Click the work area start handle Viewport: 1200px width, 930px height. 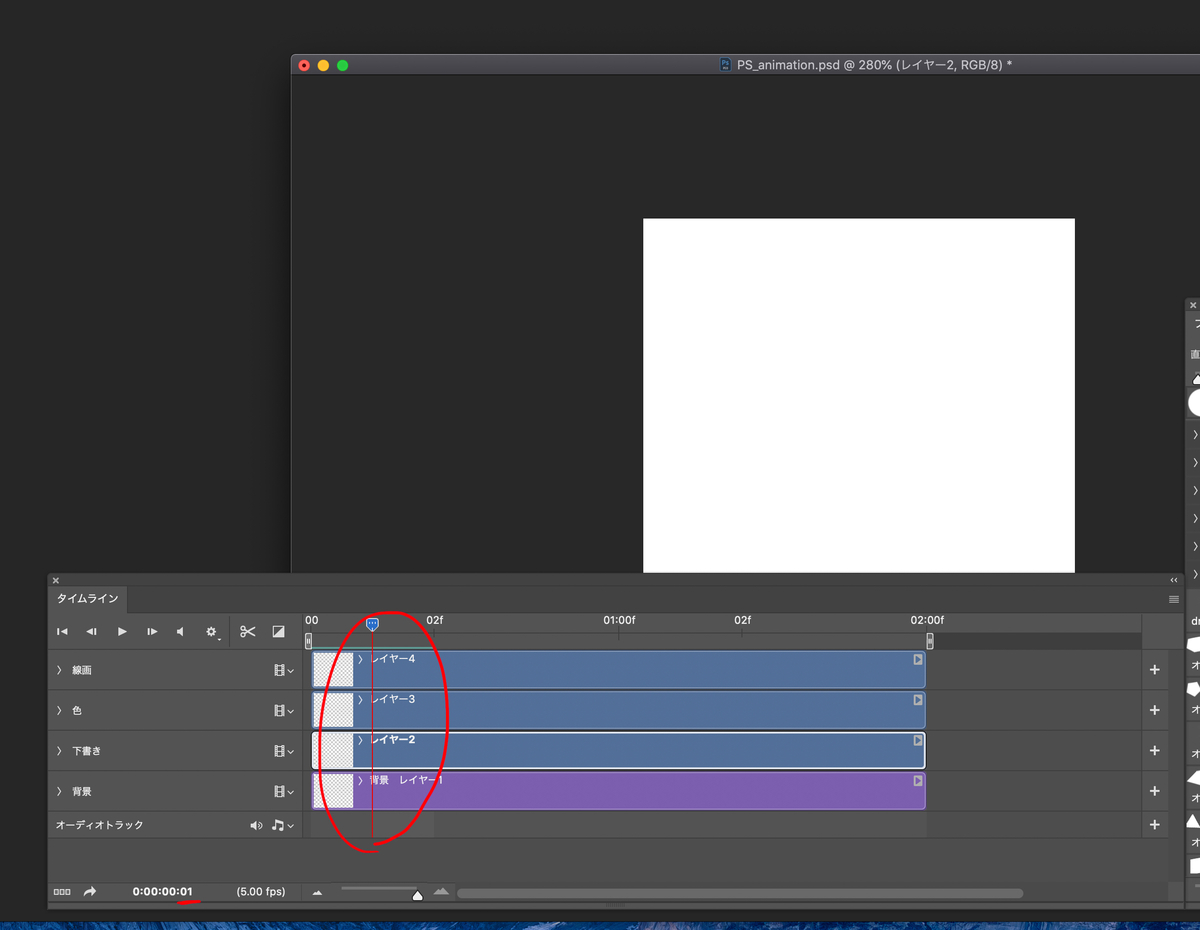308,641
